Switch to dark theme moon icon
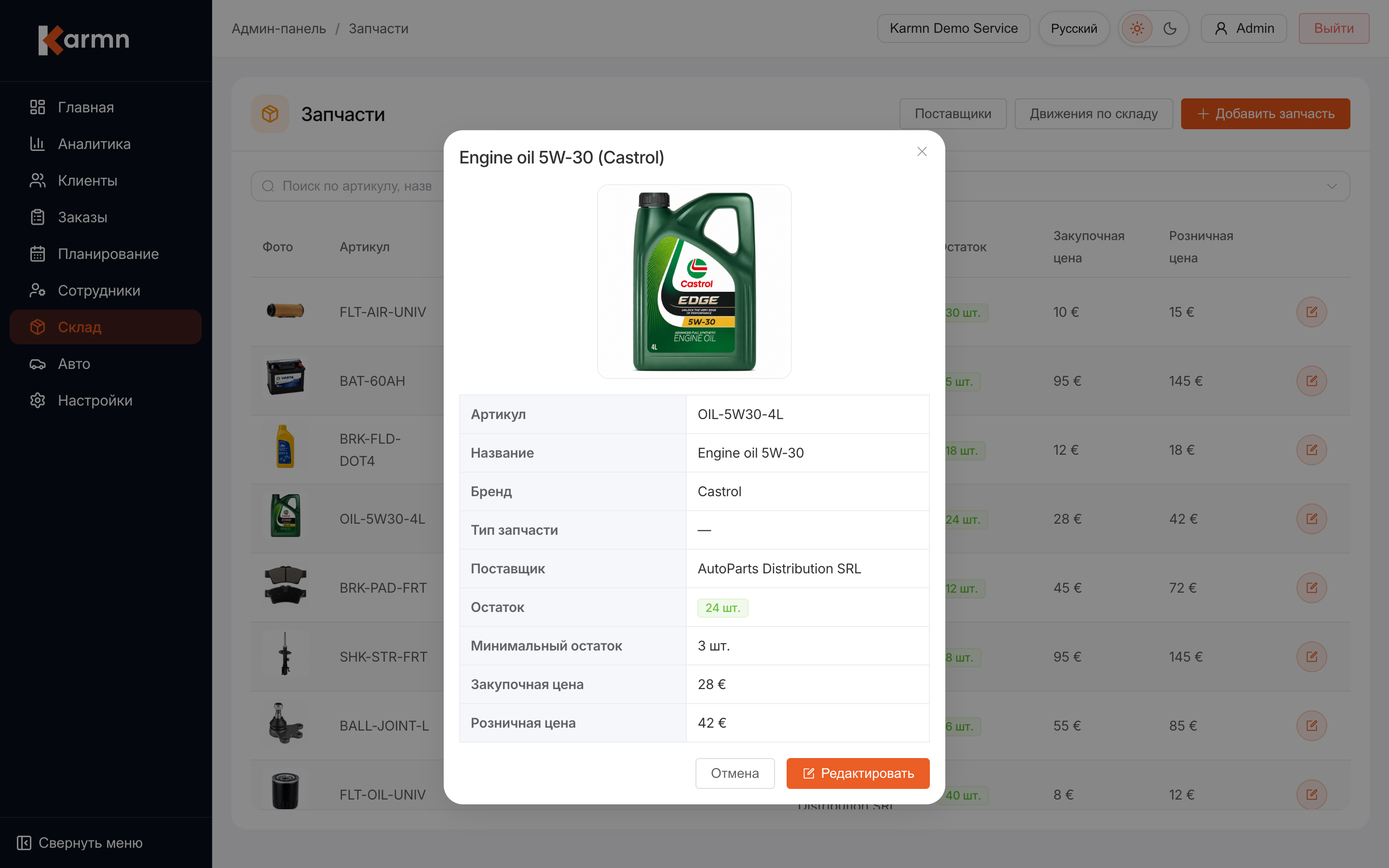The image size is (1389, 868). coord(1171,29)
